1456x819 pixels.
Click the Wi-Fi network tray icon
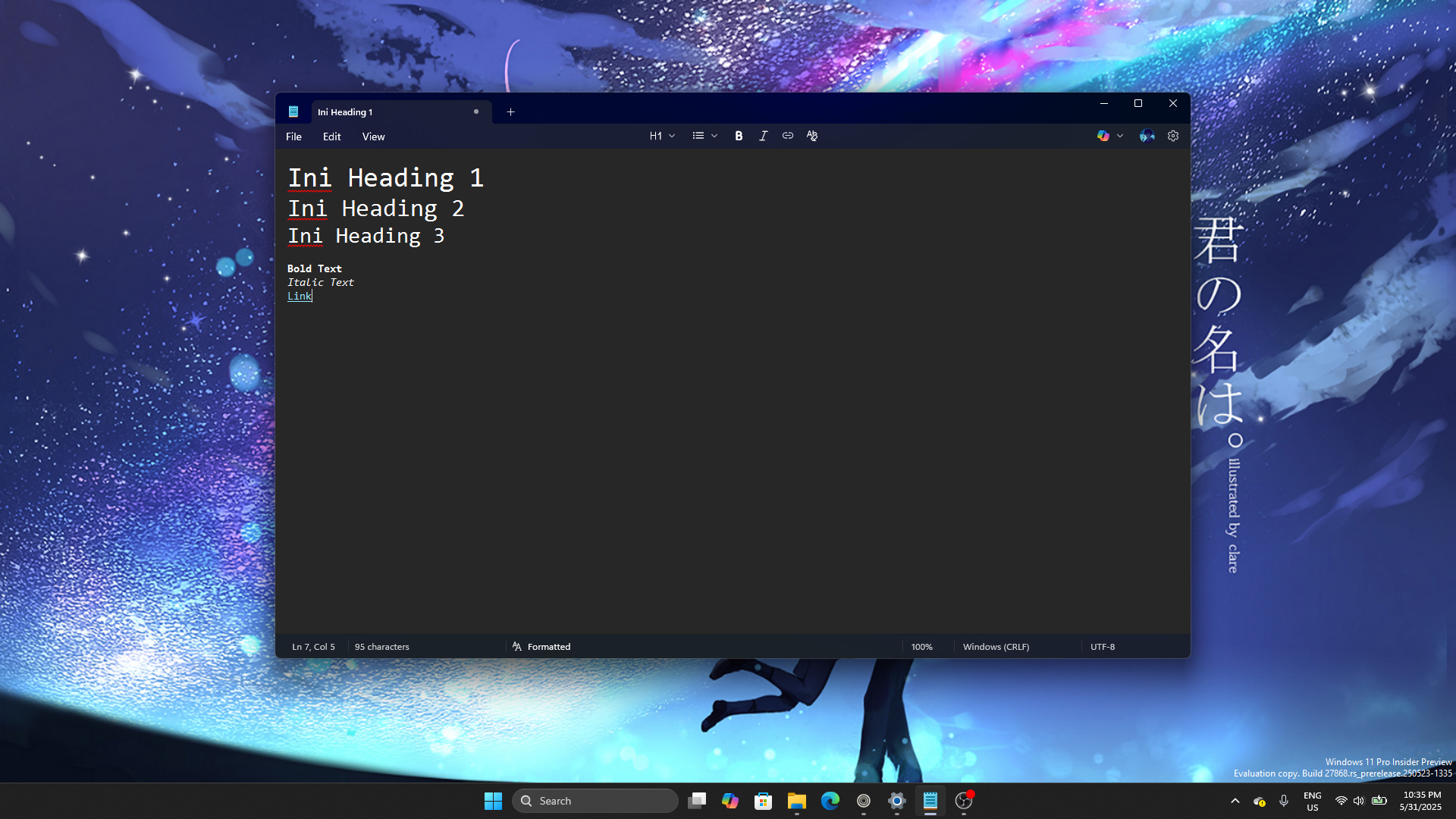pyautogui.click(x=1341, y=801)
